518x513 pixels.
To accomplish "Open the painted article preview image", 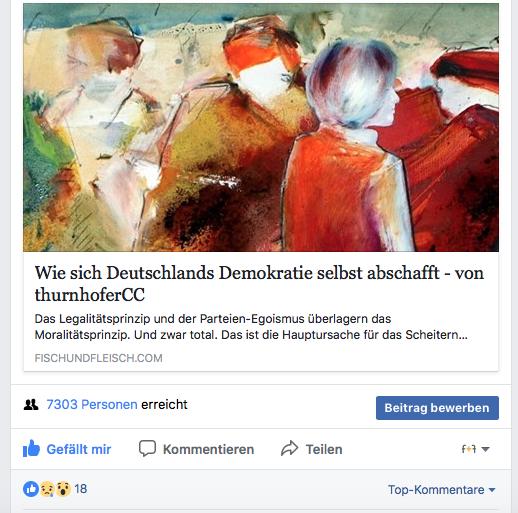I will pyautogui.click(x=261, y=127).
